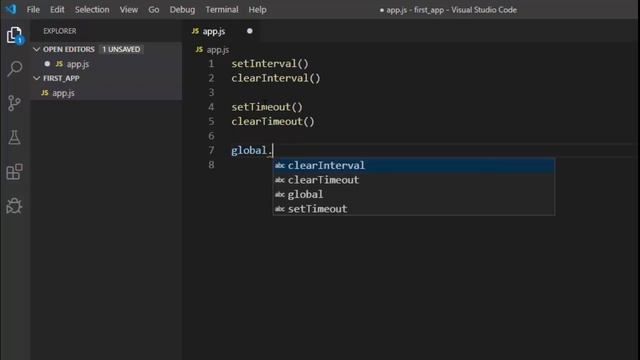640x360 pixels.
Task: Open the Terminal menu
Action: [222, 9]
